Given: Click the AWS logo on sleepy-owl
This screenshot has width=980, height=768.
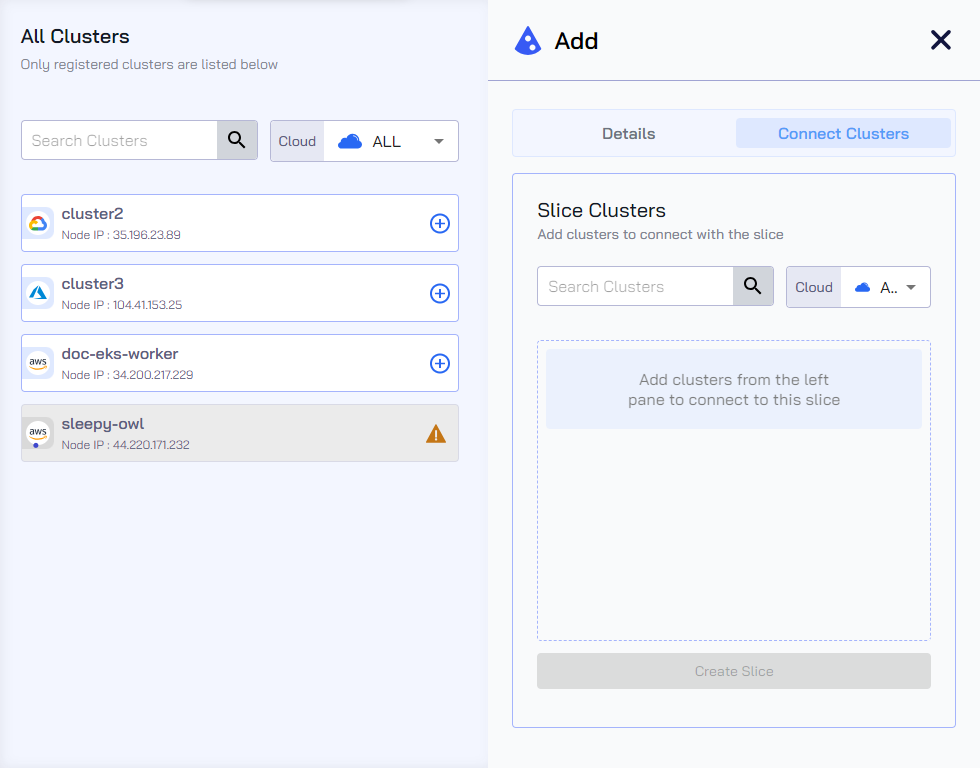Looking at the screenshot, I should (x=38, y=433).
